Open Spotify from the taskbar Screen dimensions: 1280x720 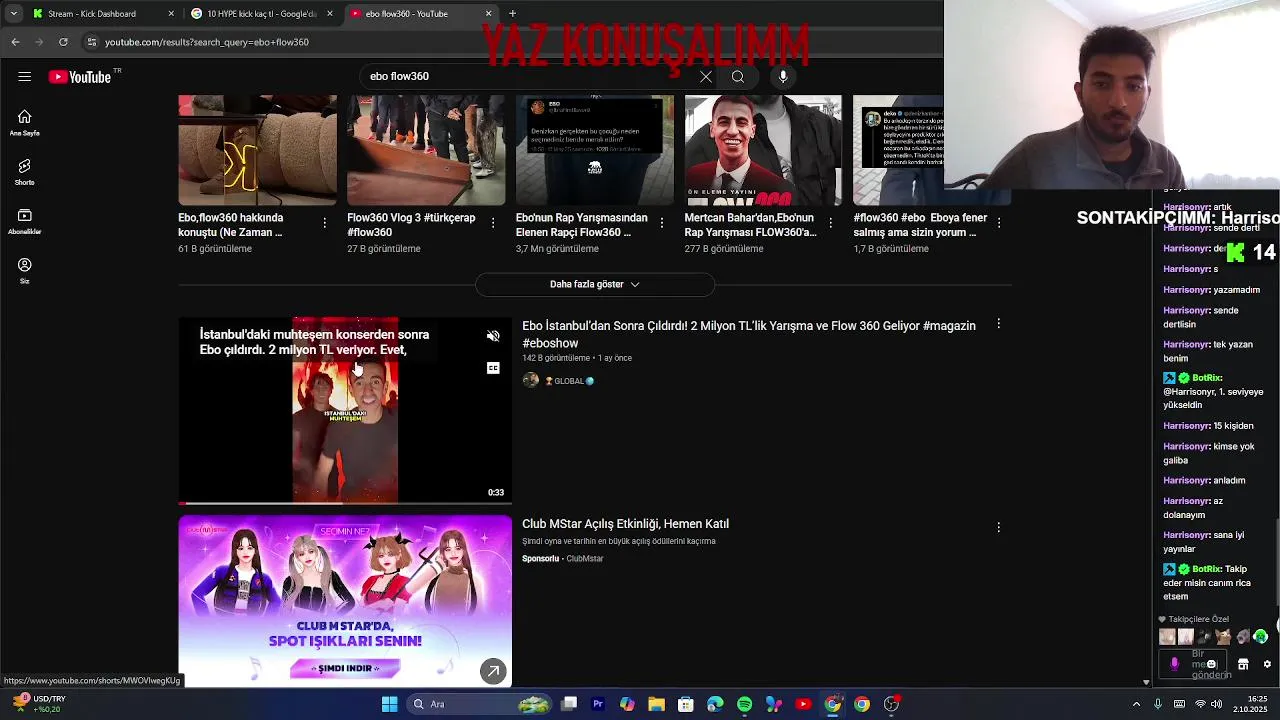pyautogui.click(x=744, y=704)
